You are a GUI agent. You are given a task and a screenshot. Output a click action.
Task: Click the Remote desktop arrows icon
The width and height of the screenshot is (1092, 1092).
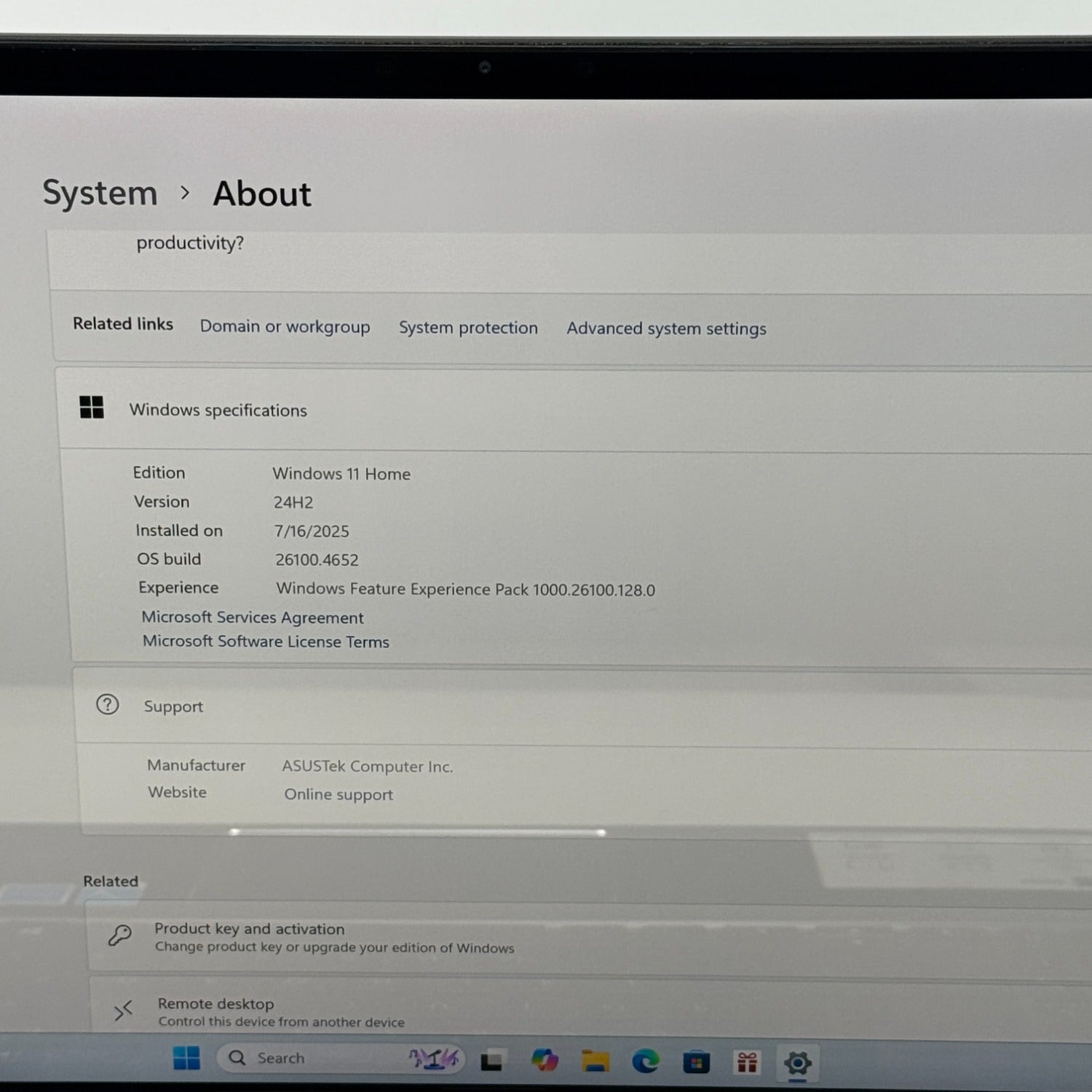pyautogui.click(x=123, y=1010)
